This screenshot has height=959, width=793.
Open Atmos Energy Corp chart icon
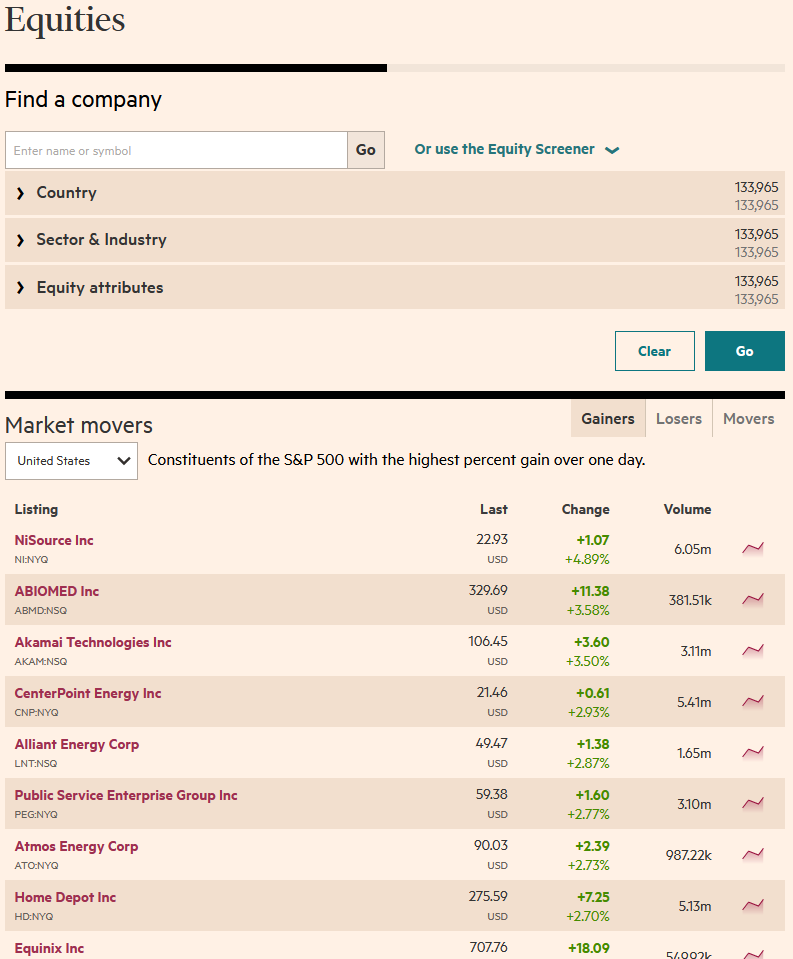752,854
